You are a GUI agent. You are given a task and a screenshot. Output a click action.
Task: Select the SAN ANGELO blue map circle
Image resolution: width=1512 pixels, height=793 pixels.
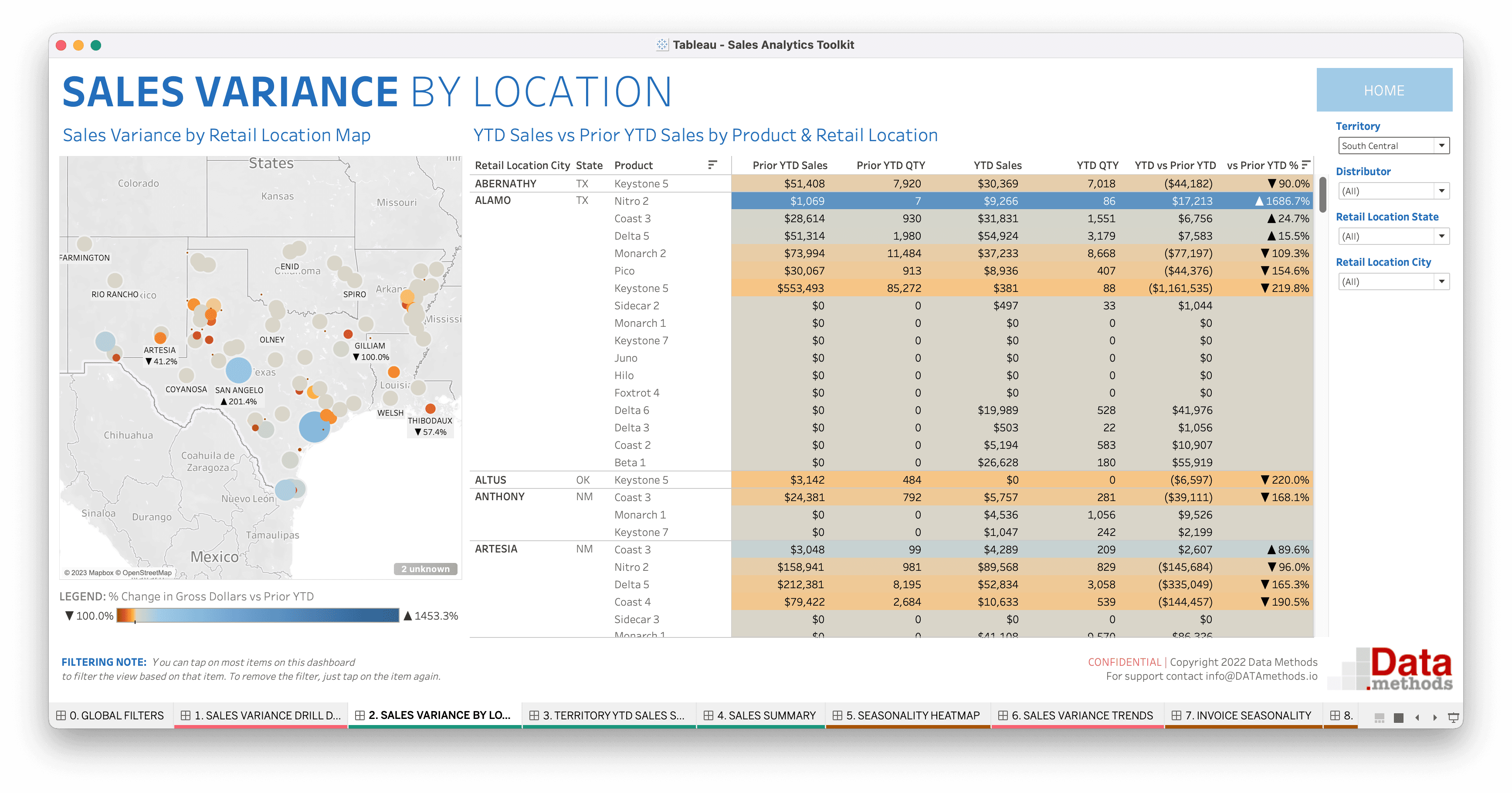coord(238,370)
